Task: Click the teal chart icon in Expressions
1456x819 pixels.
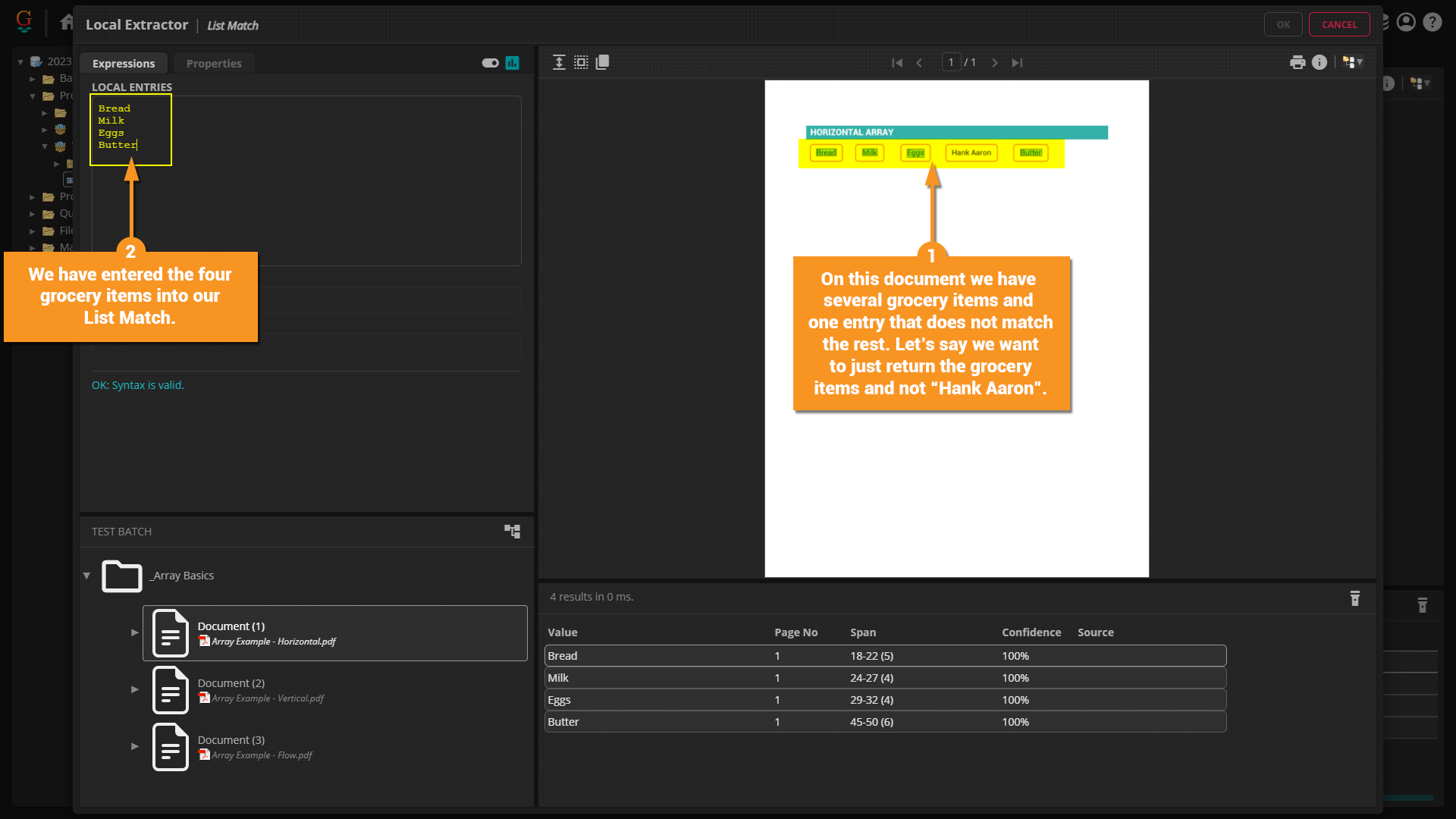Action: pyautogui.click(x=513, y=63)
